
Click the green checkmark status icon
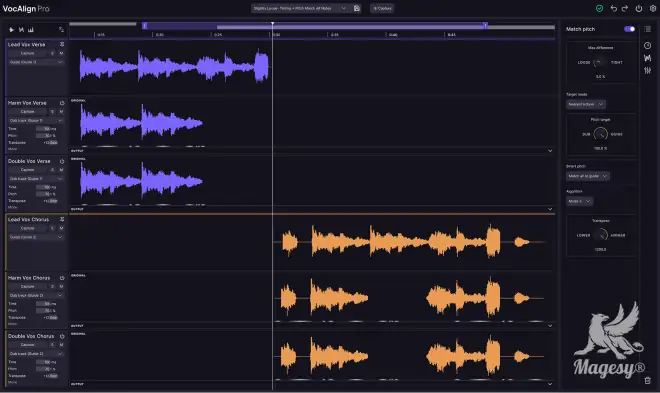coord(599,8)
